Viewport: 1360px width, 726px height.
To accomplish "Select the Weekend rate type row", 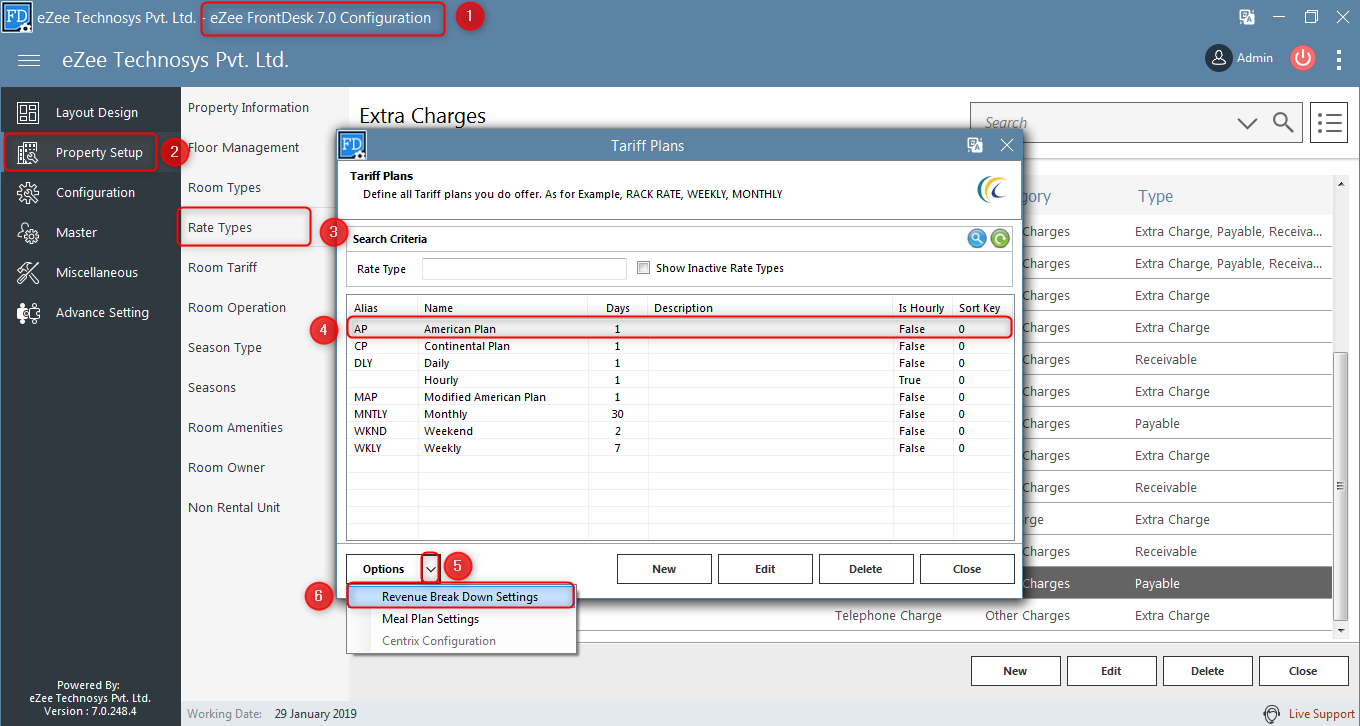I will pos(680,431).
